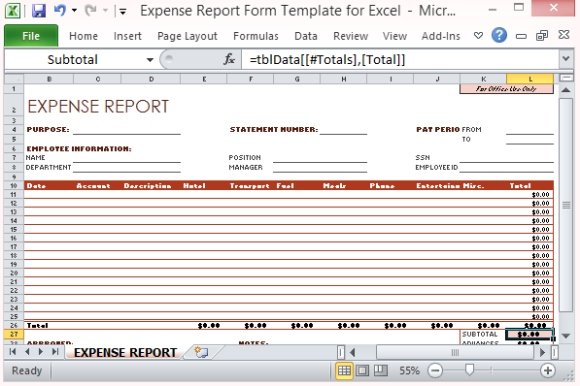Switch to Page Break Preview view
This screenshot has height=386, width=580.
point(381,370)
